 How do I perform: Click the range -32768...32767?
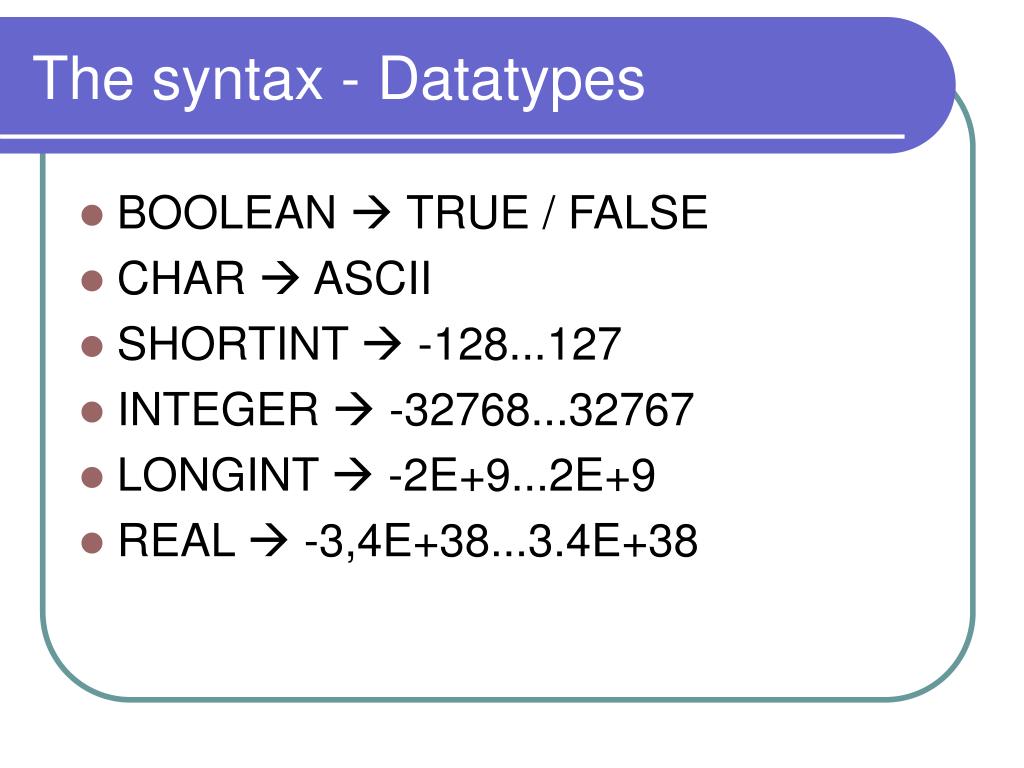click(x=541, y=410)
